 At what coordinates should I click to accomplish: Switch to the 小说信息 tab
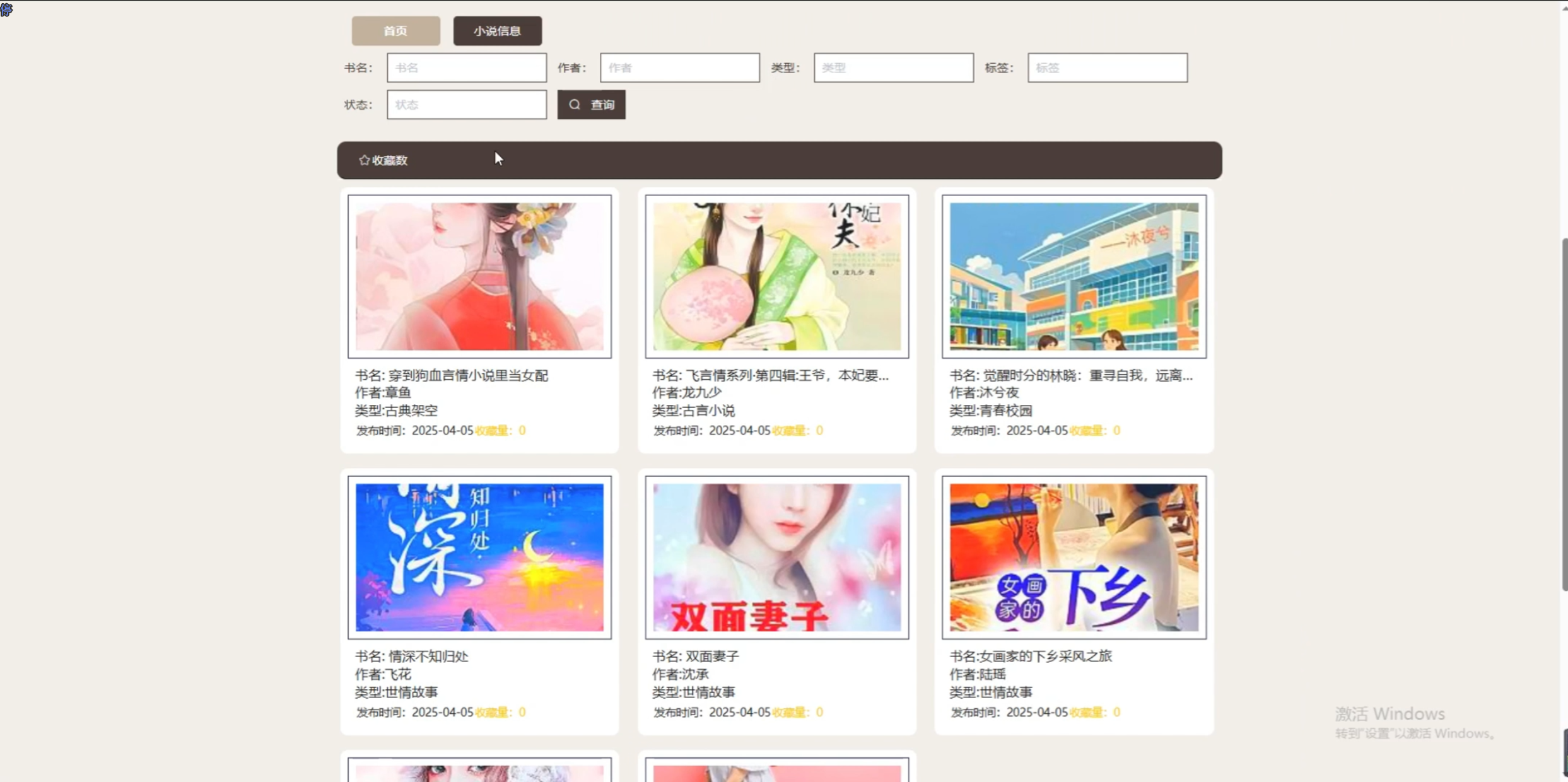[x=497, y=31]
